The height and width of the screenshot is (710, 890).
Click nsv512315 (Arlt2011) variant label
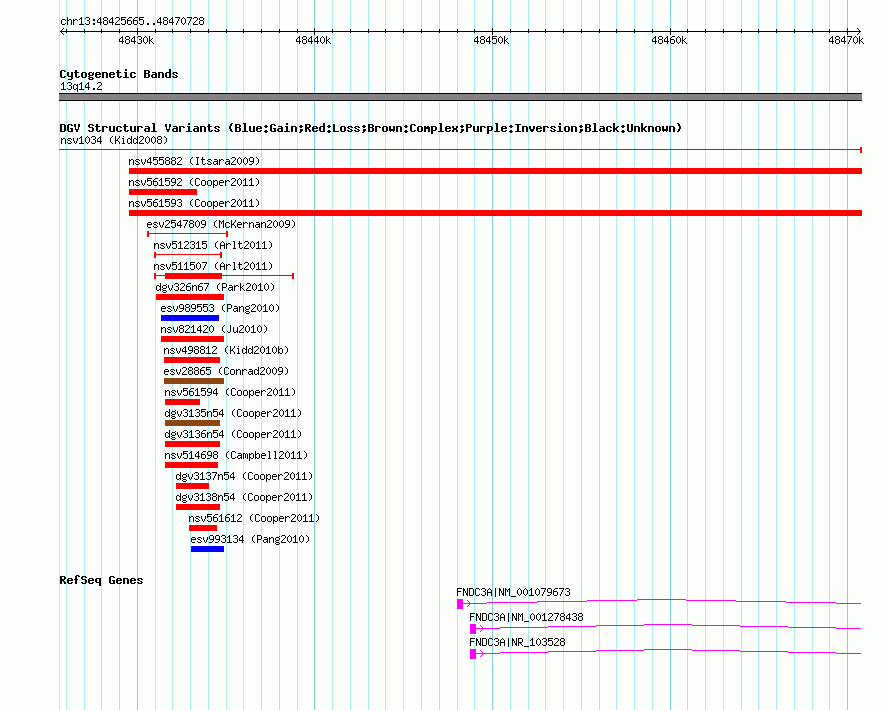click(x=213, y=245)
